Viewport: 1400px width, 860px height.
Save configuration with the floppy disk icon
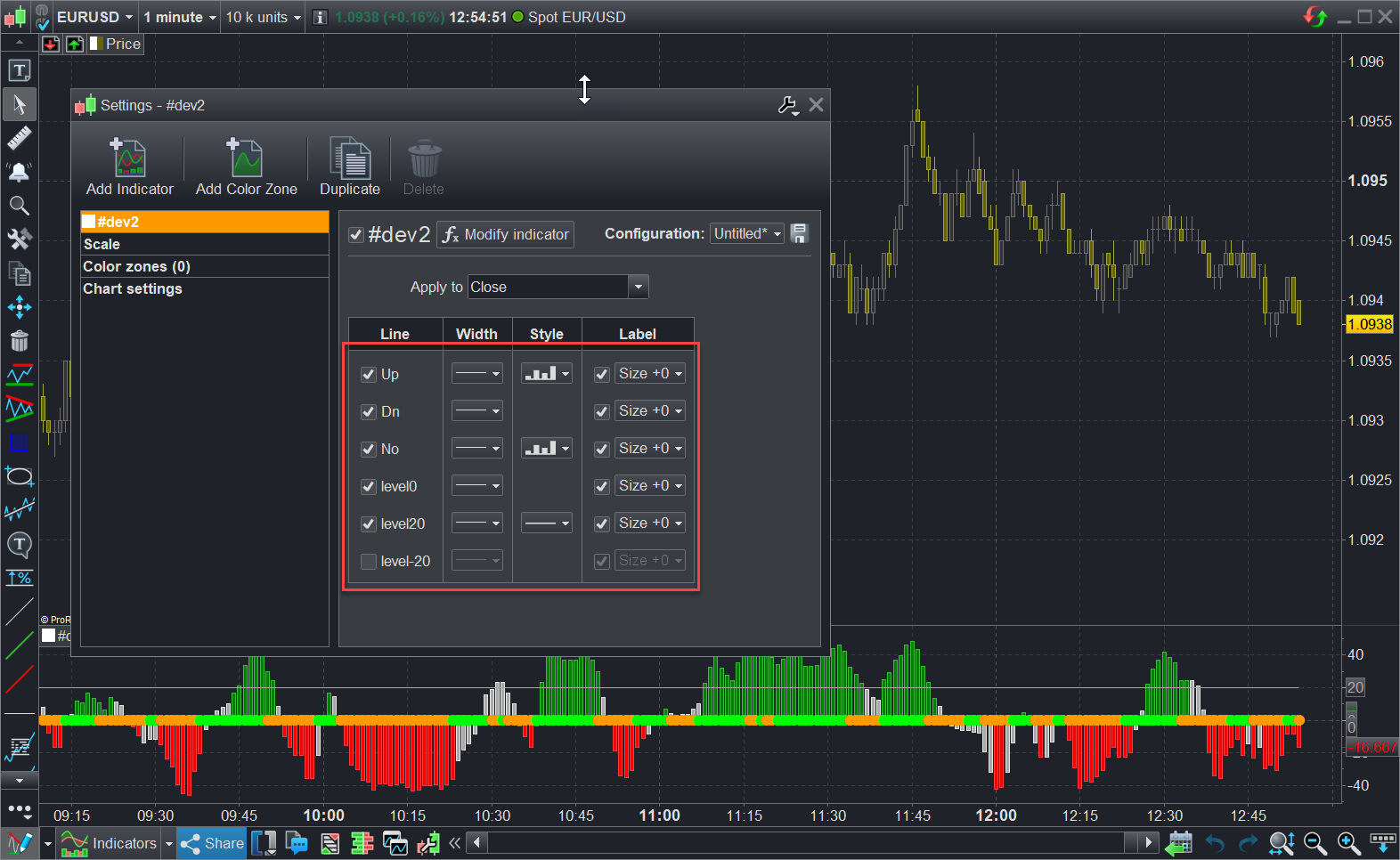pos(799,233)
